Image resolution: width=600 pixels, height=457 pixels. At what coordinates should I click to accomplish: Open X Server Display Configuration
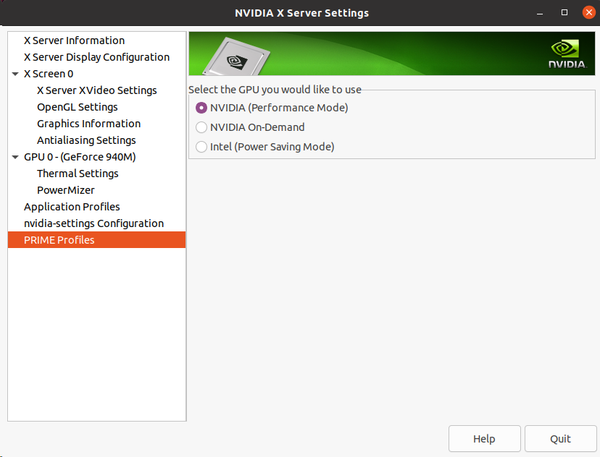[96, 57]
